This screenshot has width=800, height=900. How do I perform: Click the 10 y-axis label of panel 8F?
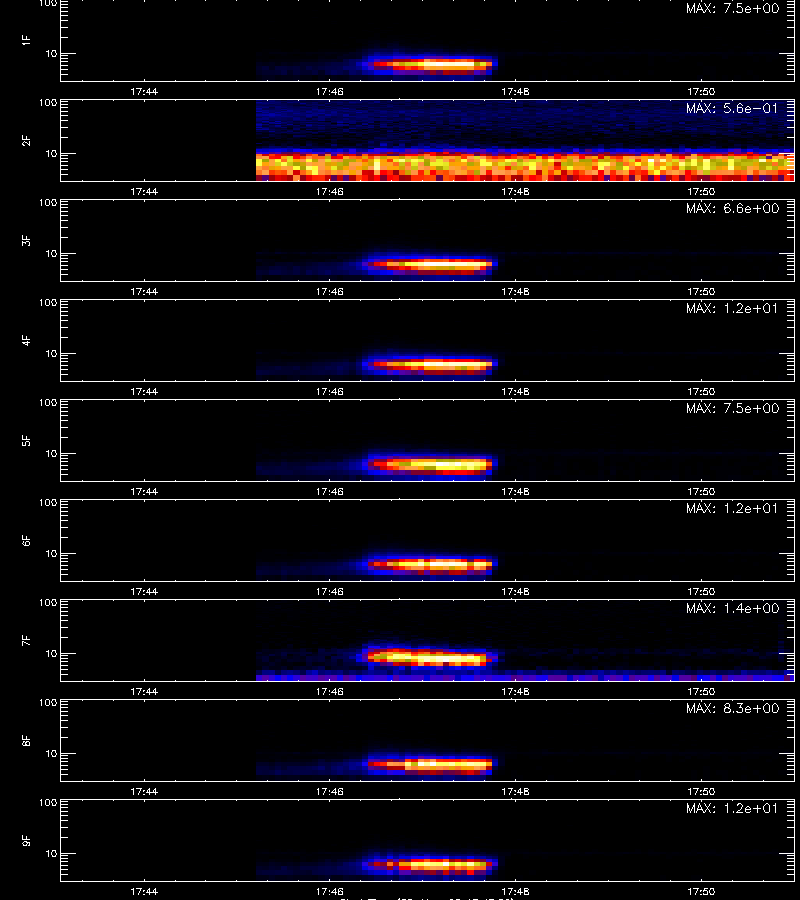click(52, 754)
